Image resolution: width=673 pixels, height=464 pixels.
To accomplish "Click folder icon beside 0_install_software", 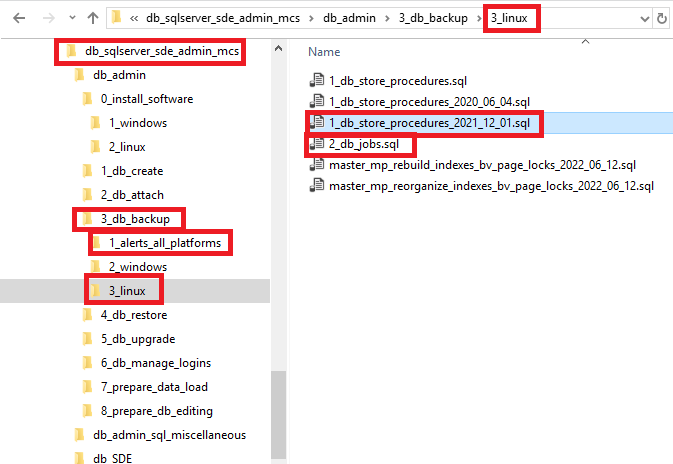I will [87, 99].
